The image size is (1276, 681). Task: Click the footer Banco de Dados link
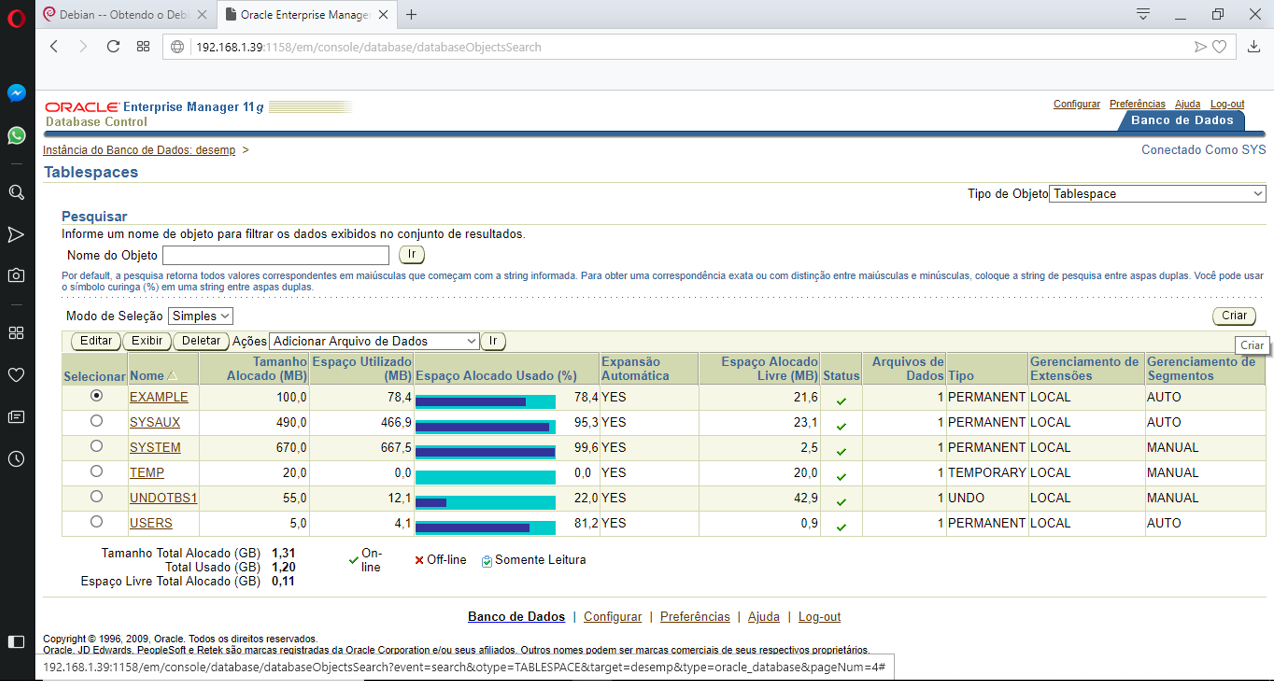click(516, 617)
